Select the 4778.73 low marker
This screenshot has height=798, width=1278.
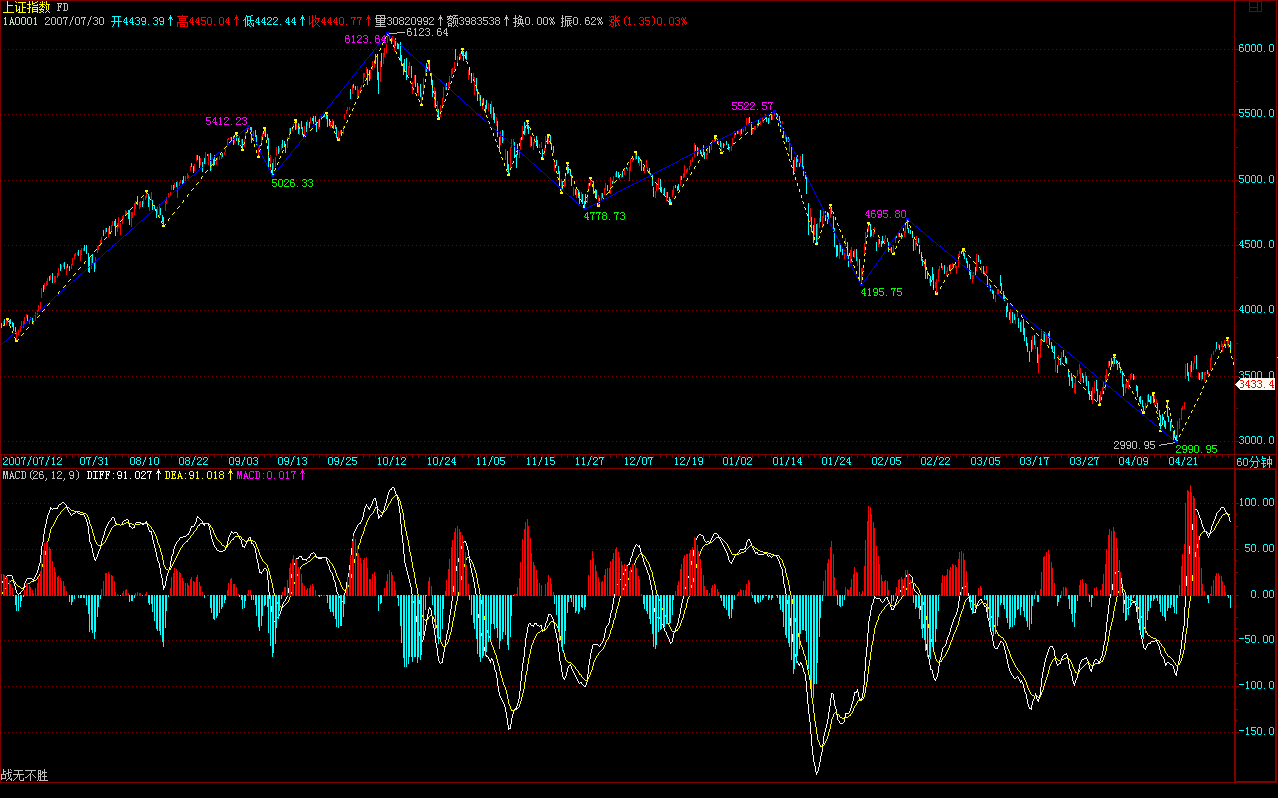pos(604,216)
